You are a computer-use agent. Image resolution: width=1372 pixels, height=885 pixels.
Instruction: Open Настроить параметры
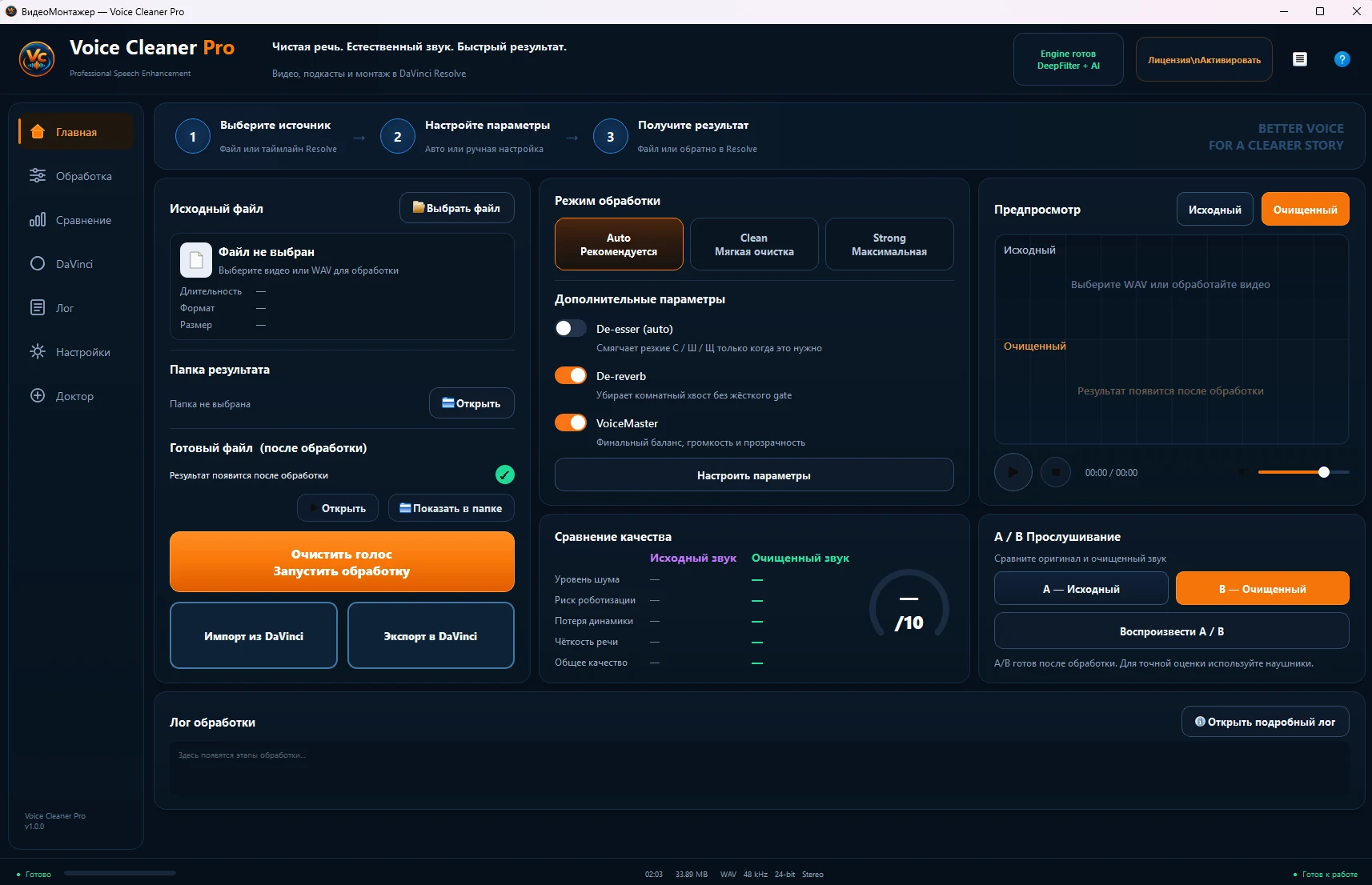coord(754,475)
